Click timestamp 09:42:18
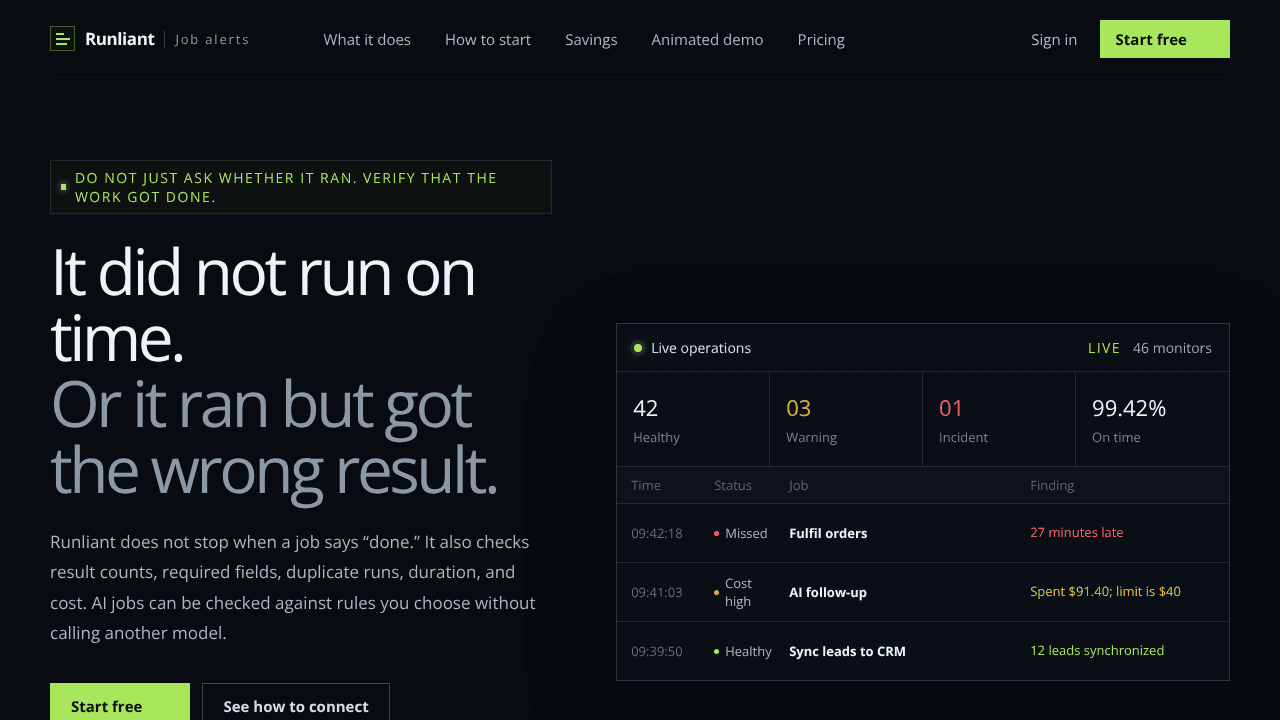 point(657,533)
